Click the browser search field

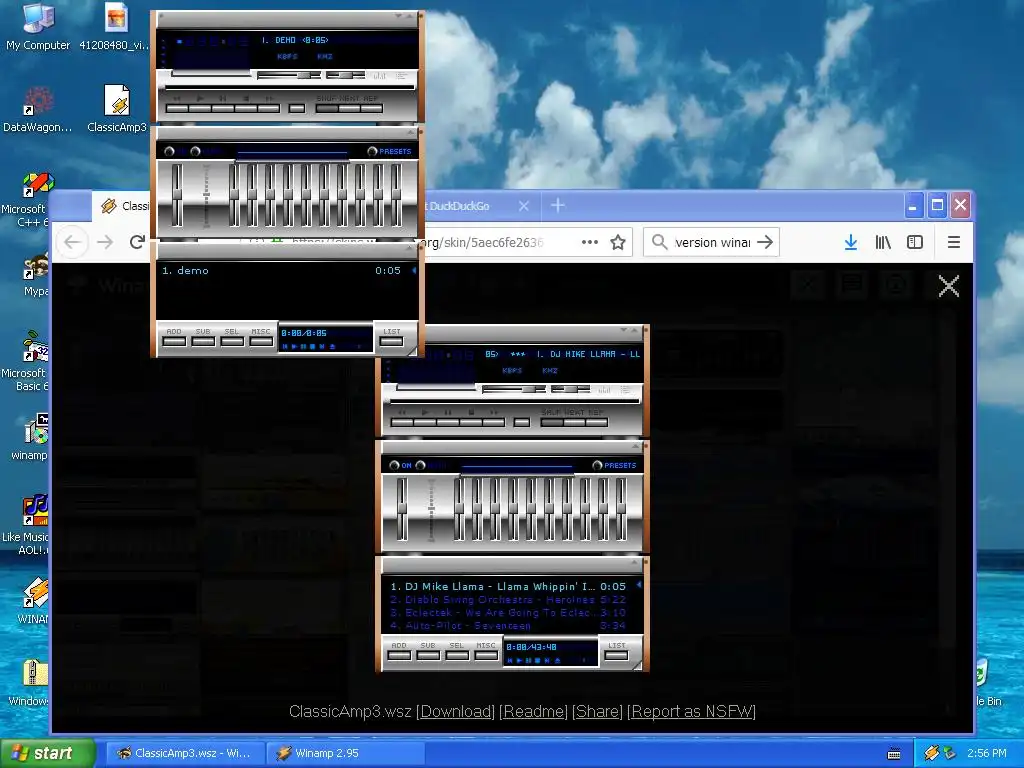712,242
